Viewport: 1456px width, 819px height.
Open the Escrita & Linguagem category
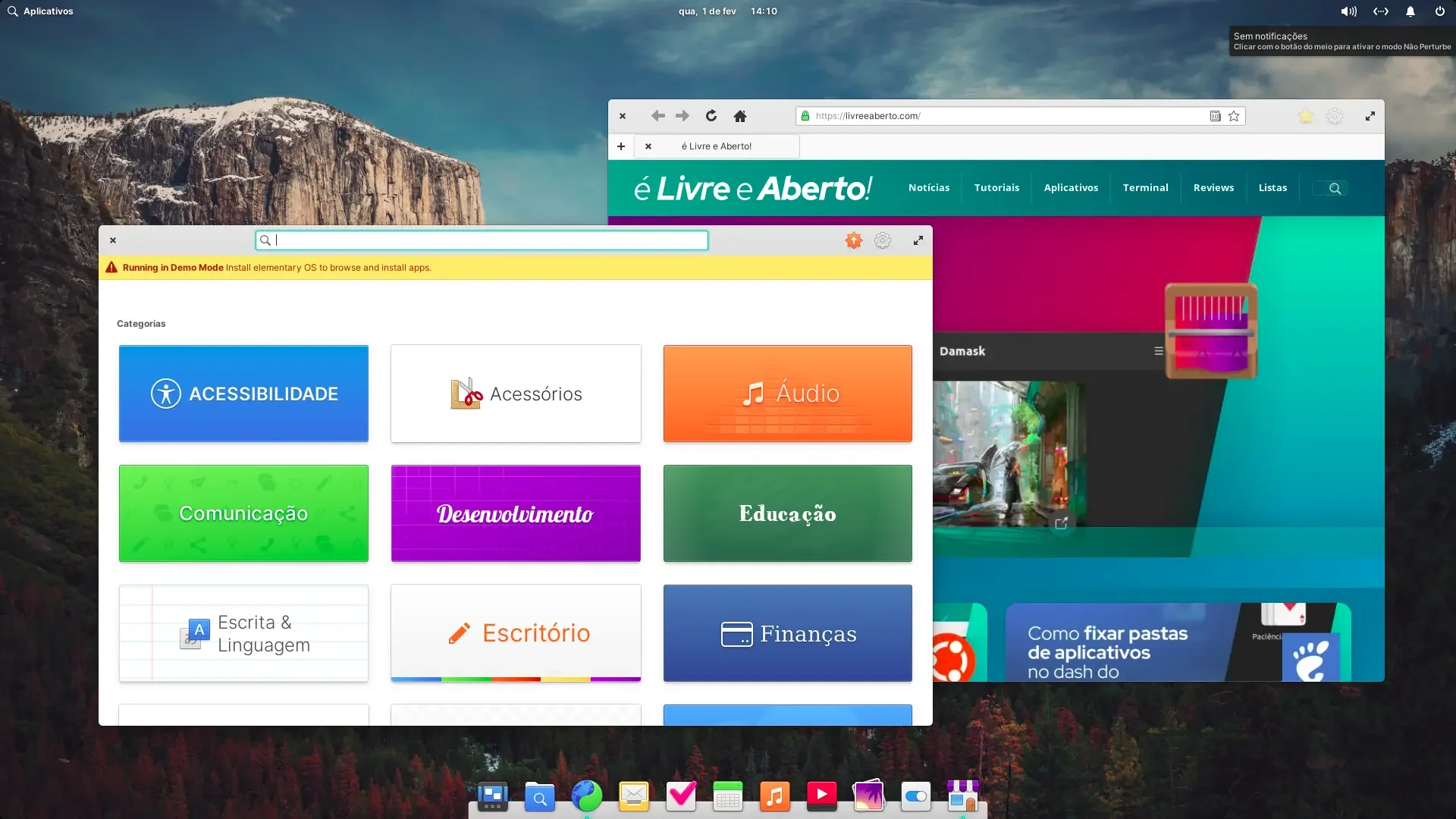click(243, 633)
